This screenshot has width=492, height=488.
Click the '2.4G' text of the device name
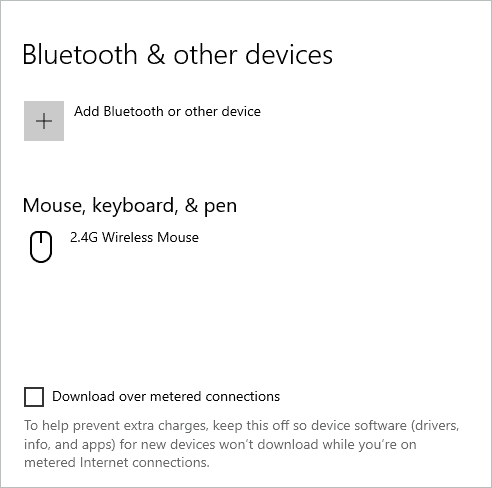[84, 237]
